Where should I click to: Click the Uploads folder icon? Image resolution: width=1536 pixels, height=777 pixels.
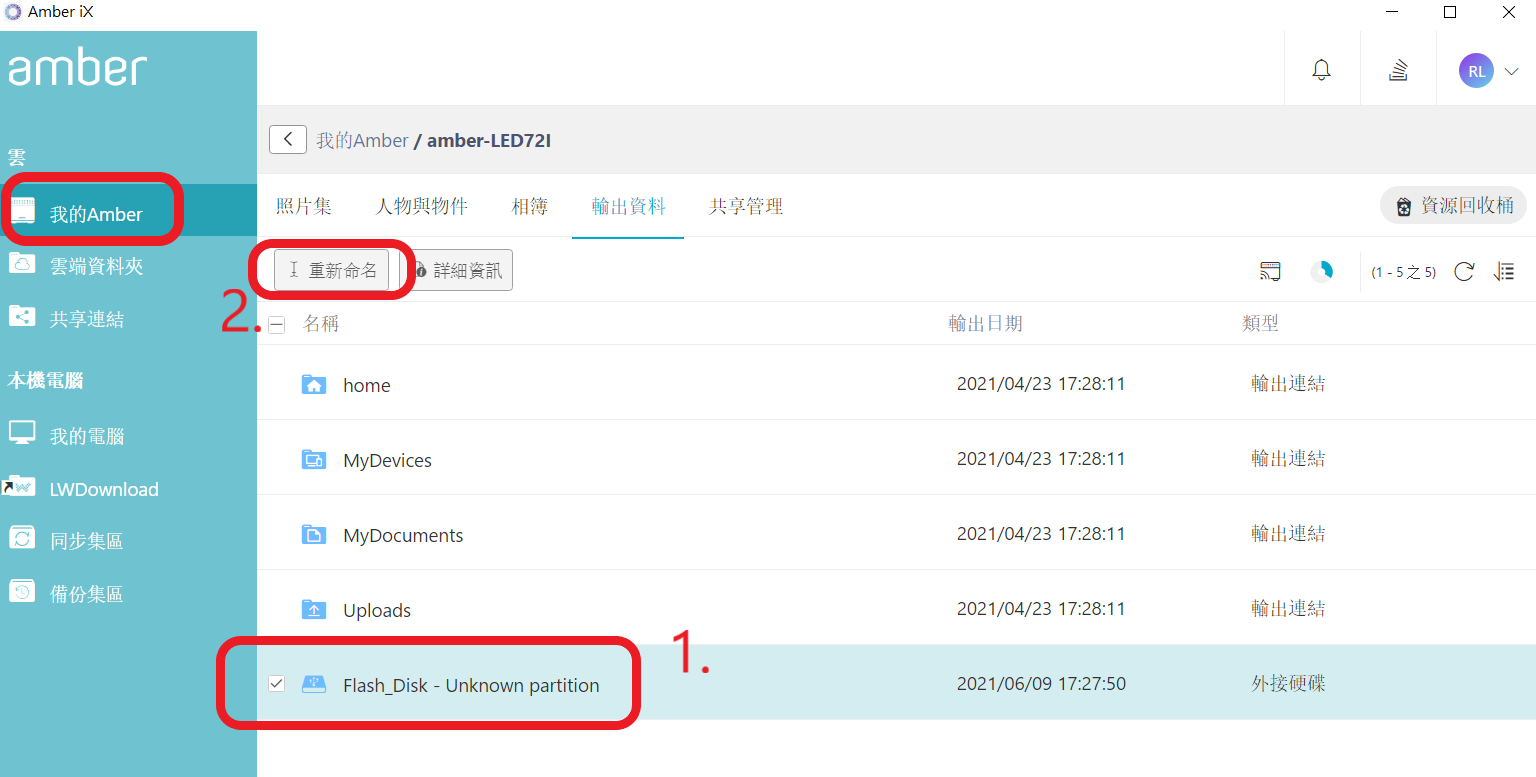[x=314, y=609]
